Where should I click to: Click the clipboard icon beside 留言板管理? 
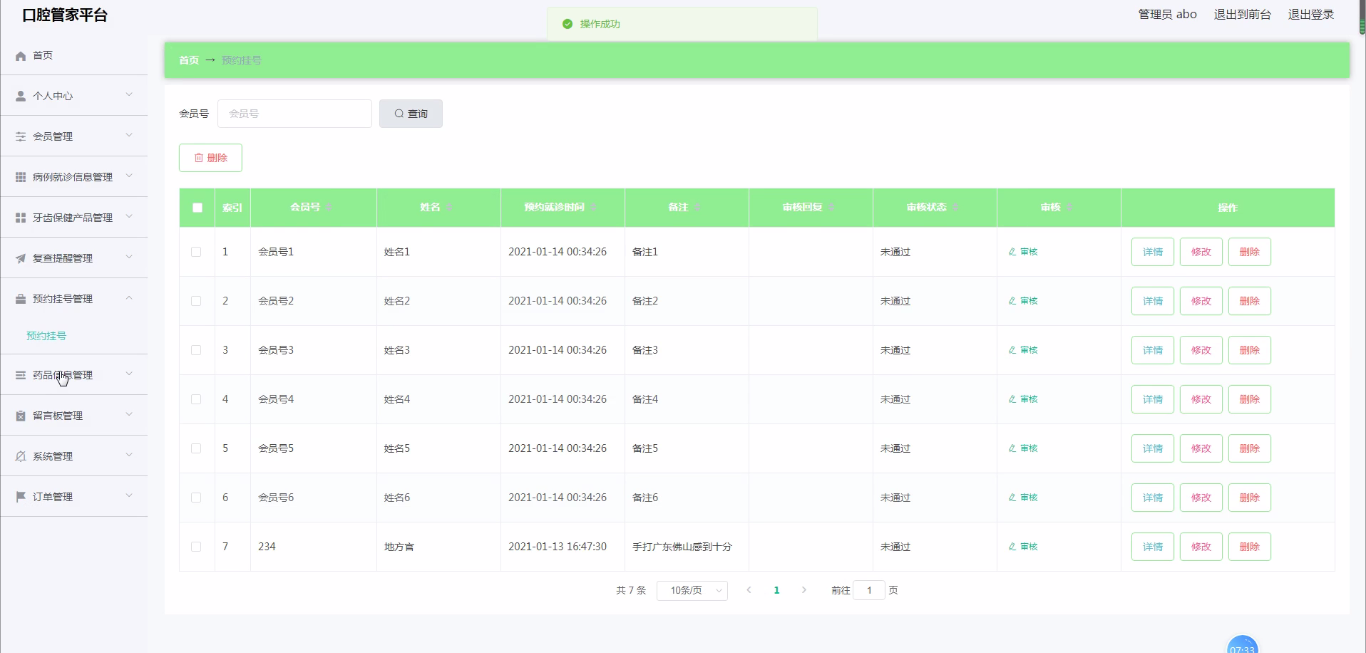coord(20,416)
